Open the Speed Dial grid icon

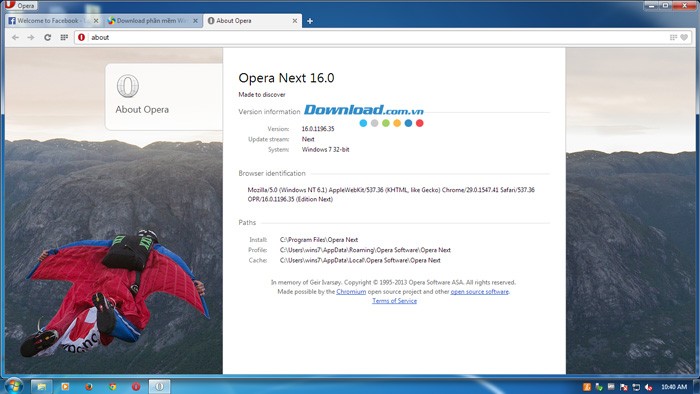click(64, 37)
